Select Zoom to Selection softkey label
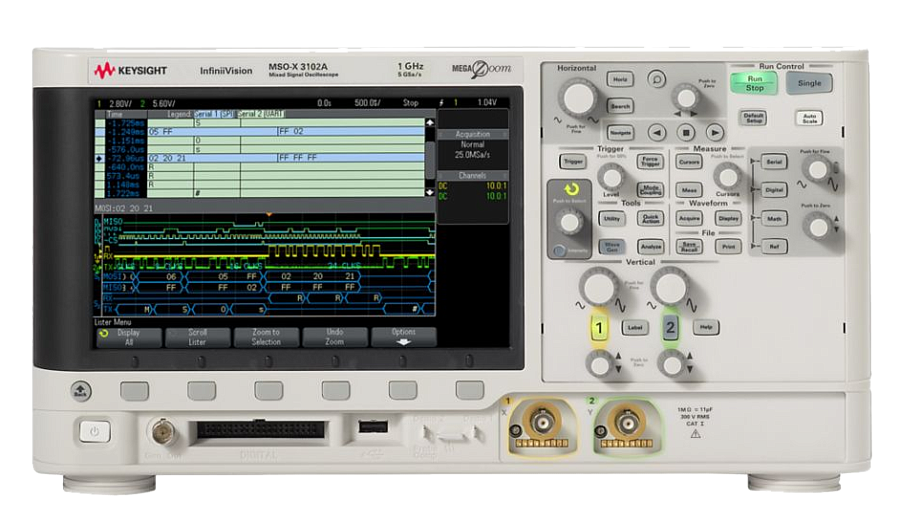The width and height of the screenshot is (900, 523). coord(266,337)
